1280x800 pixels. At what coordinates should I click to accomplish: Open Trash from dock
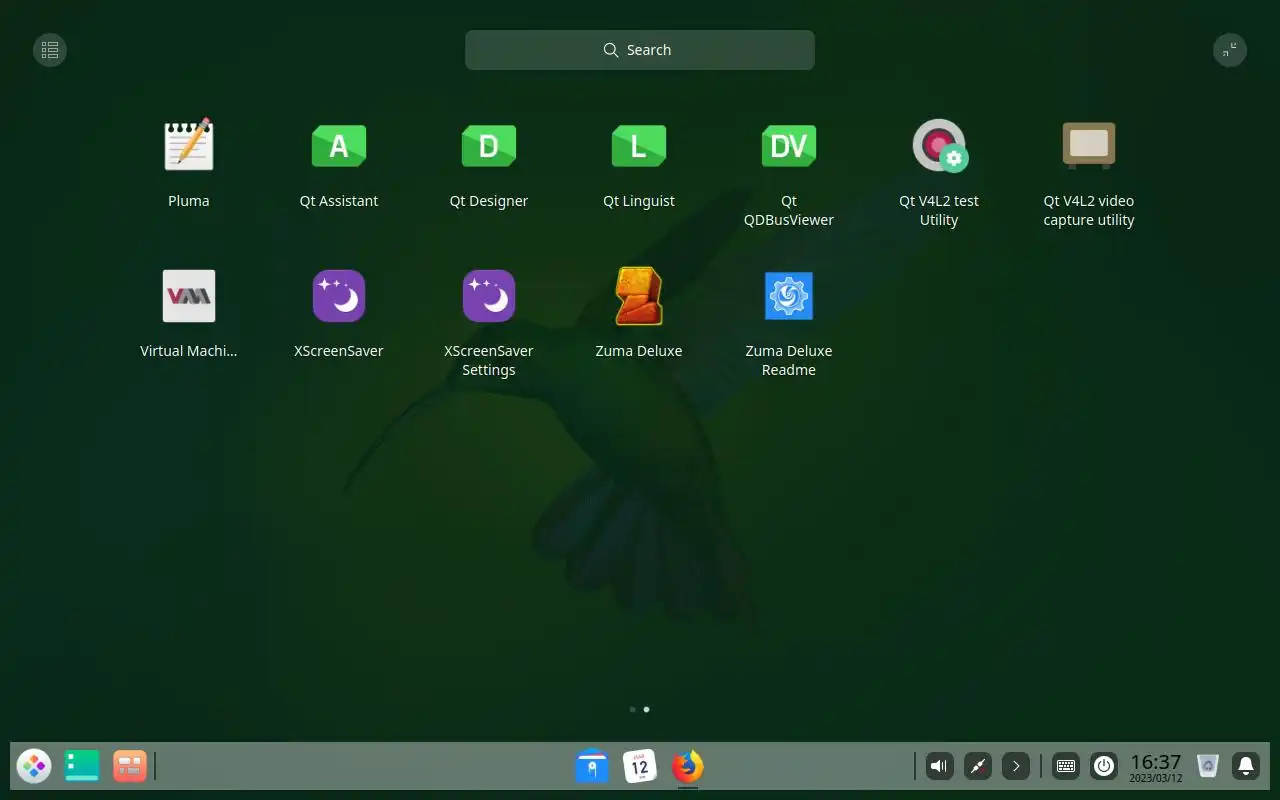(1208, 767)
